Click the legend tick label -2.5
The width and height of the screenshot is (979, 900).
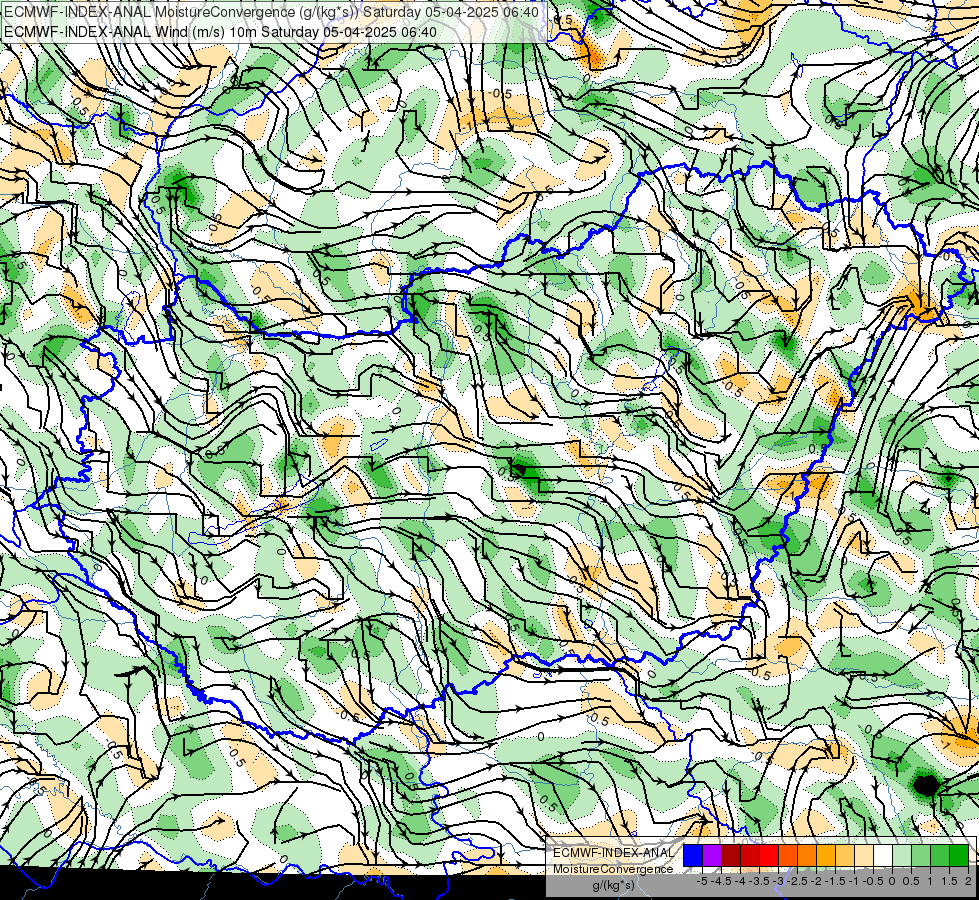pyautogui.click(x=797, y=881)
